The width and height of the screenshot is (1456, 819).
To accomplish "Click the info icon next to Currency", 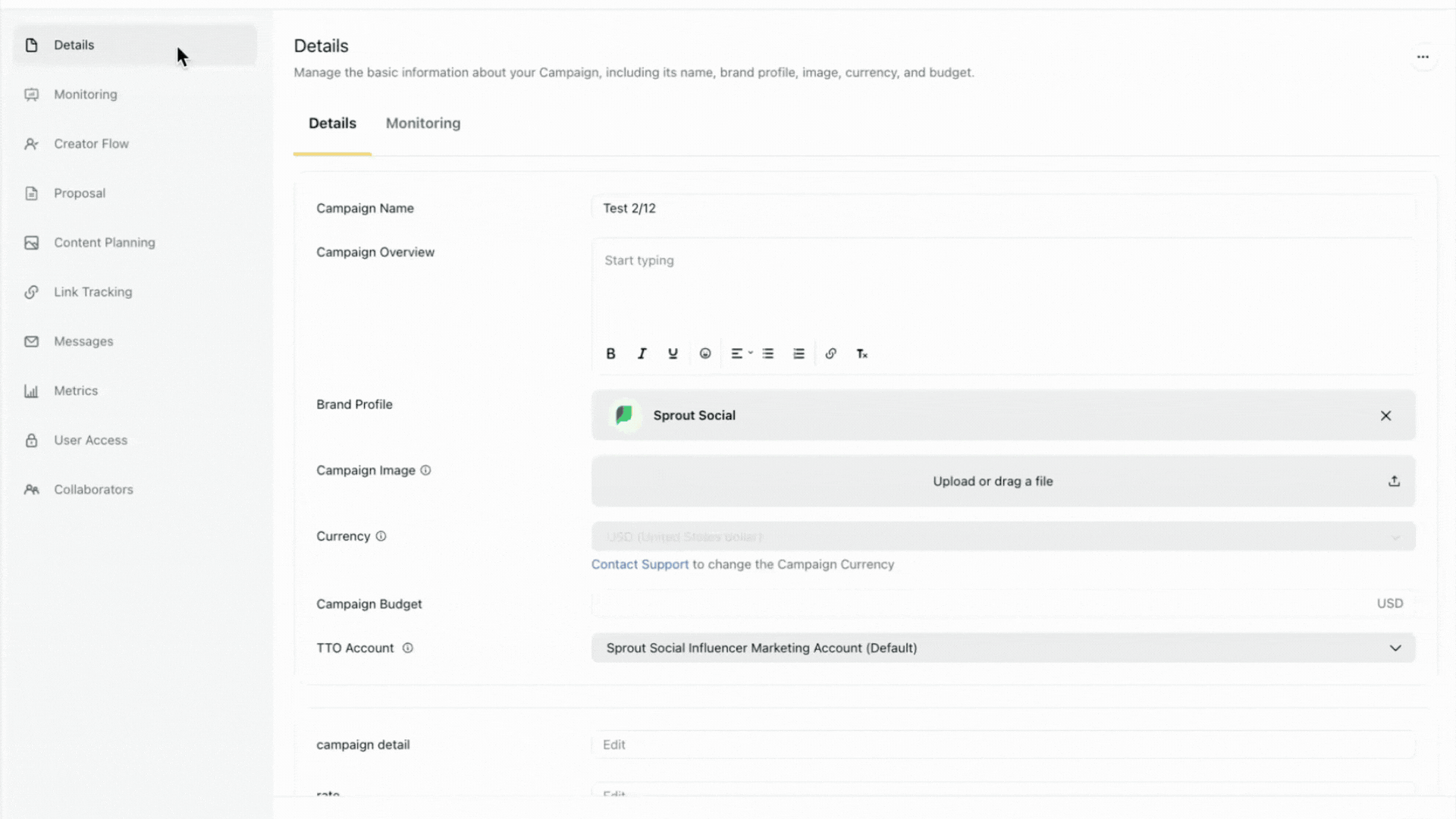I will (x=381, y=536).
